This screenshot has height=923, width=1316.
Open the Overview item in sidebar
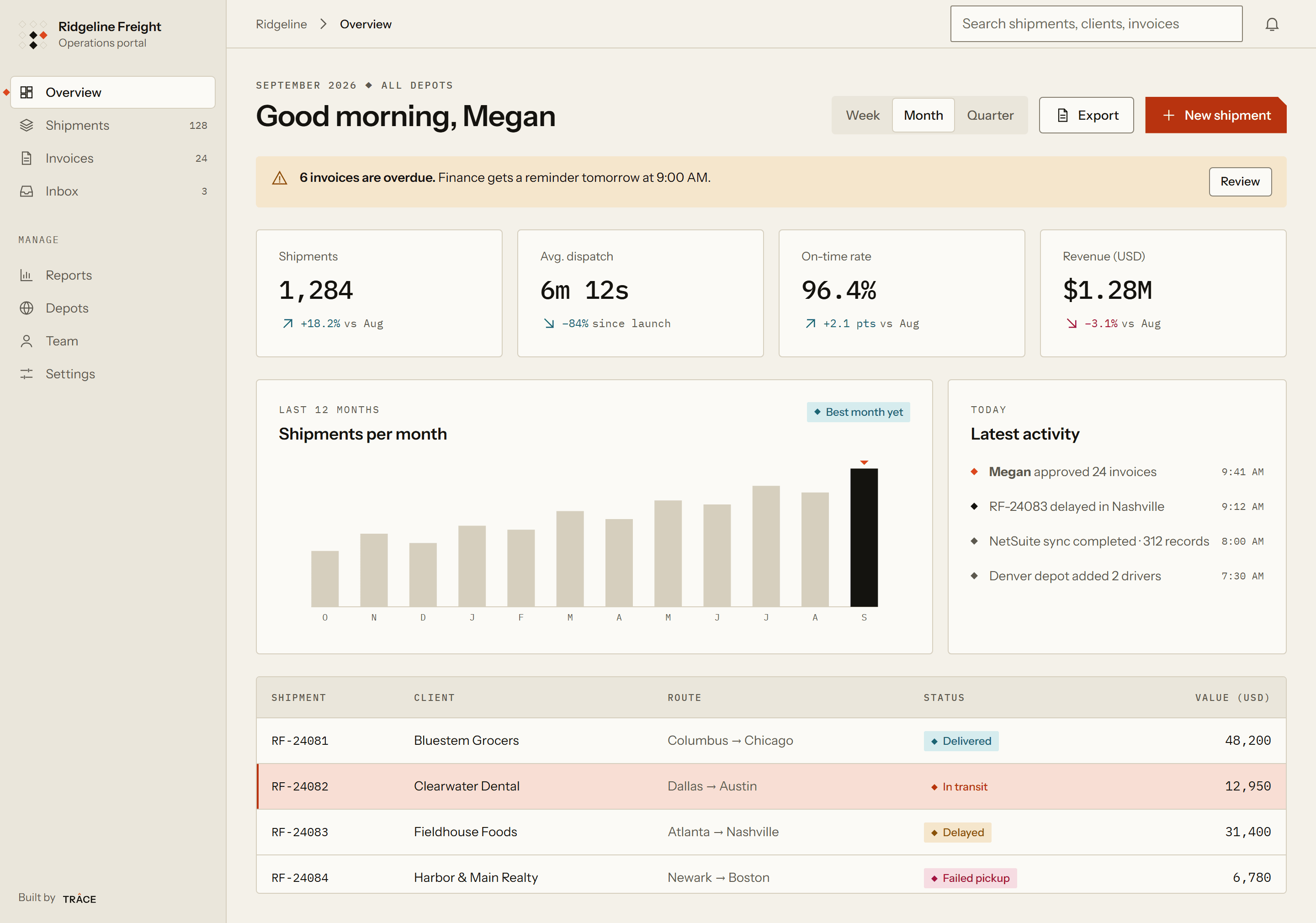(x=113, y=92)
